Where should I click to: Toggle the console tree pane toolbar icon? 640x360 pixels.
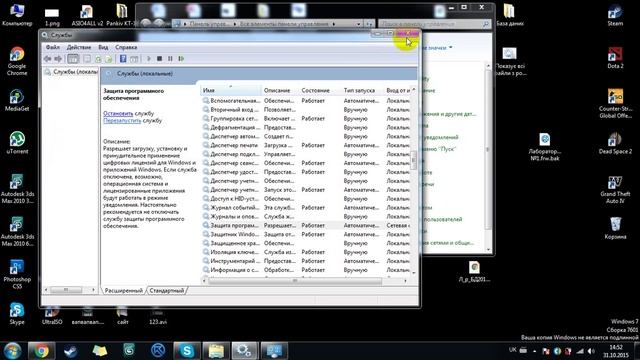click(x=73, y=59)
